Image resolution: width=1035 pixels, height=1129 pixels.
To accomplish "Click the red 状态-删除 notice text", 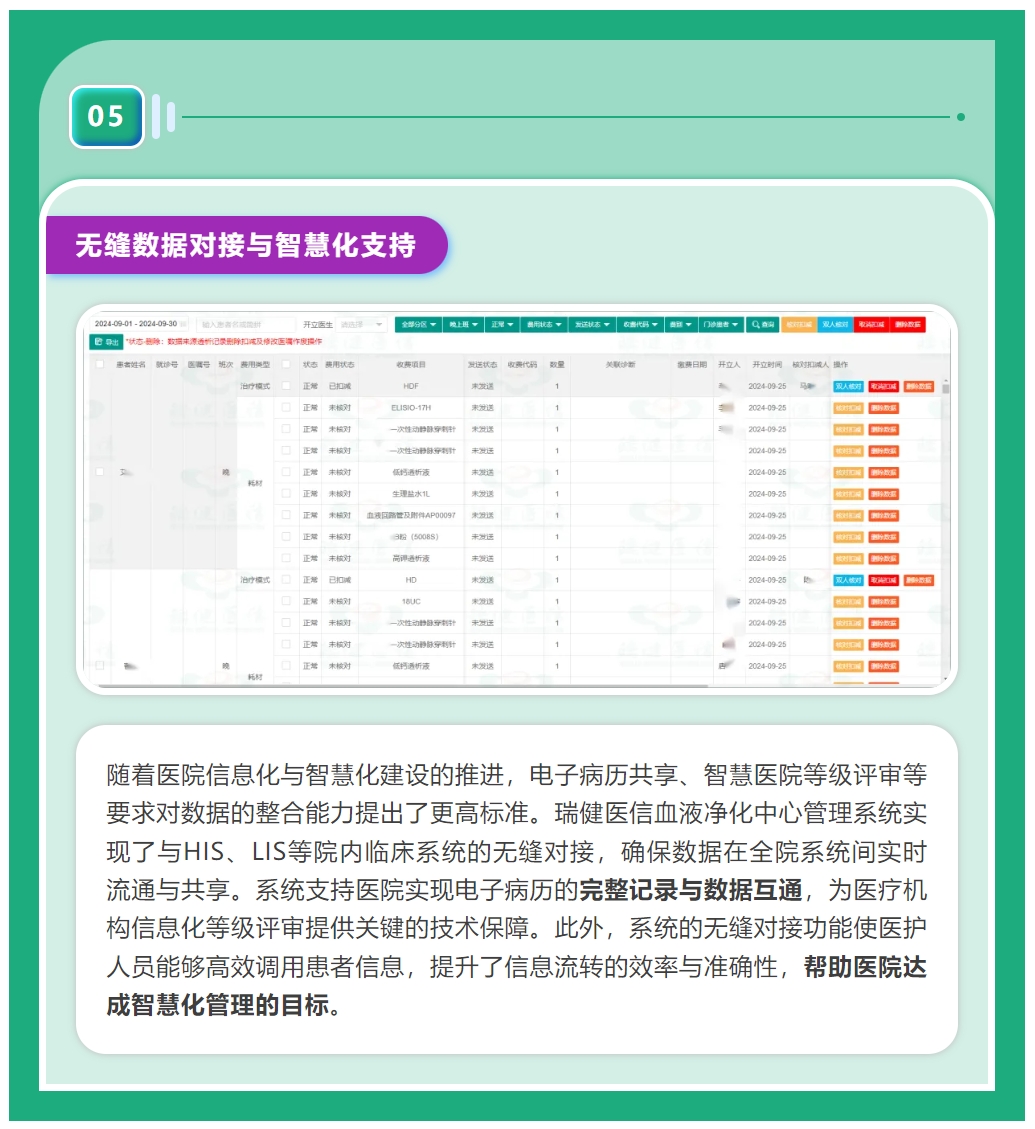I will click(x=224, y=342).
